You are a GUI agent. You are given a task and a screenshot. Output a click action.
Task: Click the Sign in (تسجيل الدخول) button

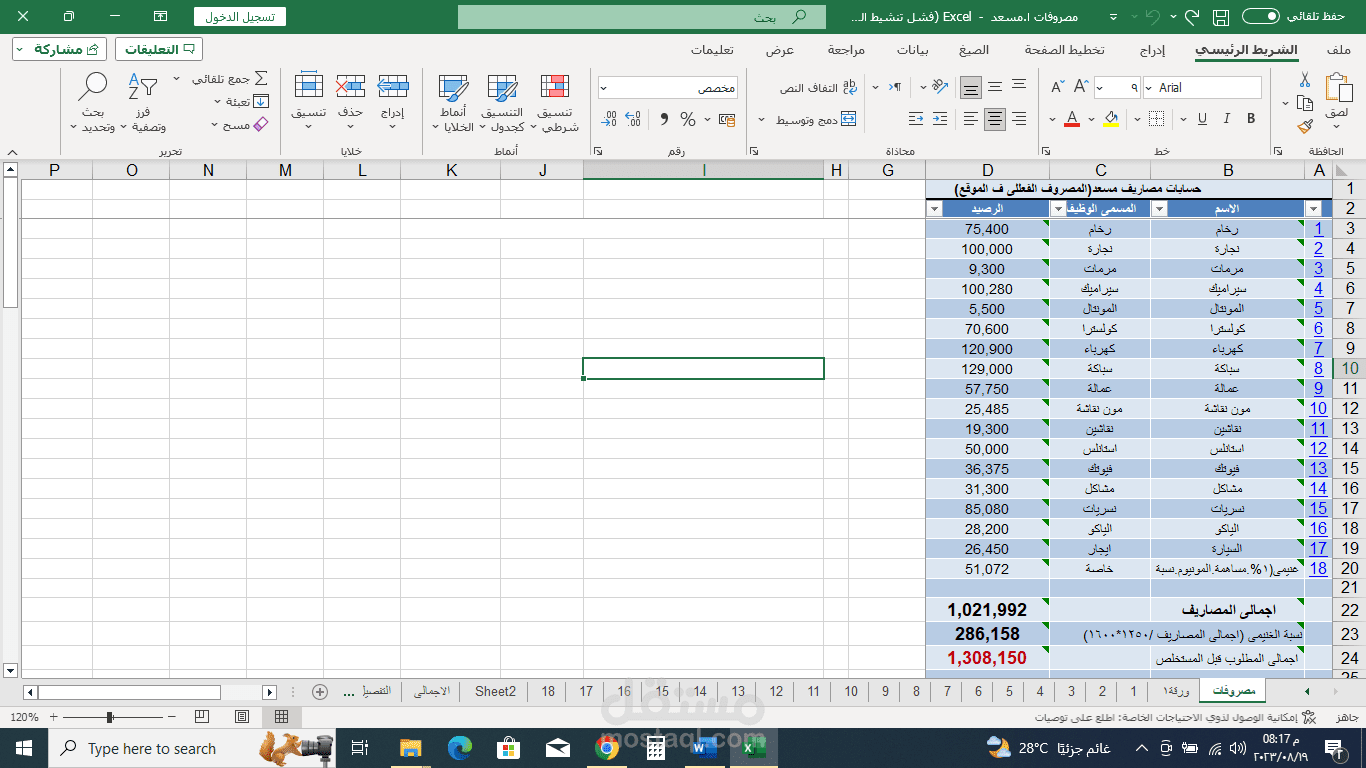tap(240, 17)
